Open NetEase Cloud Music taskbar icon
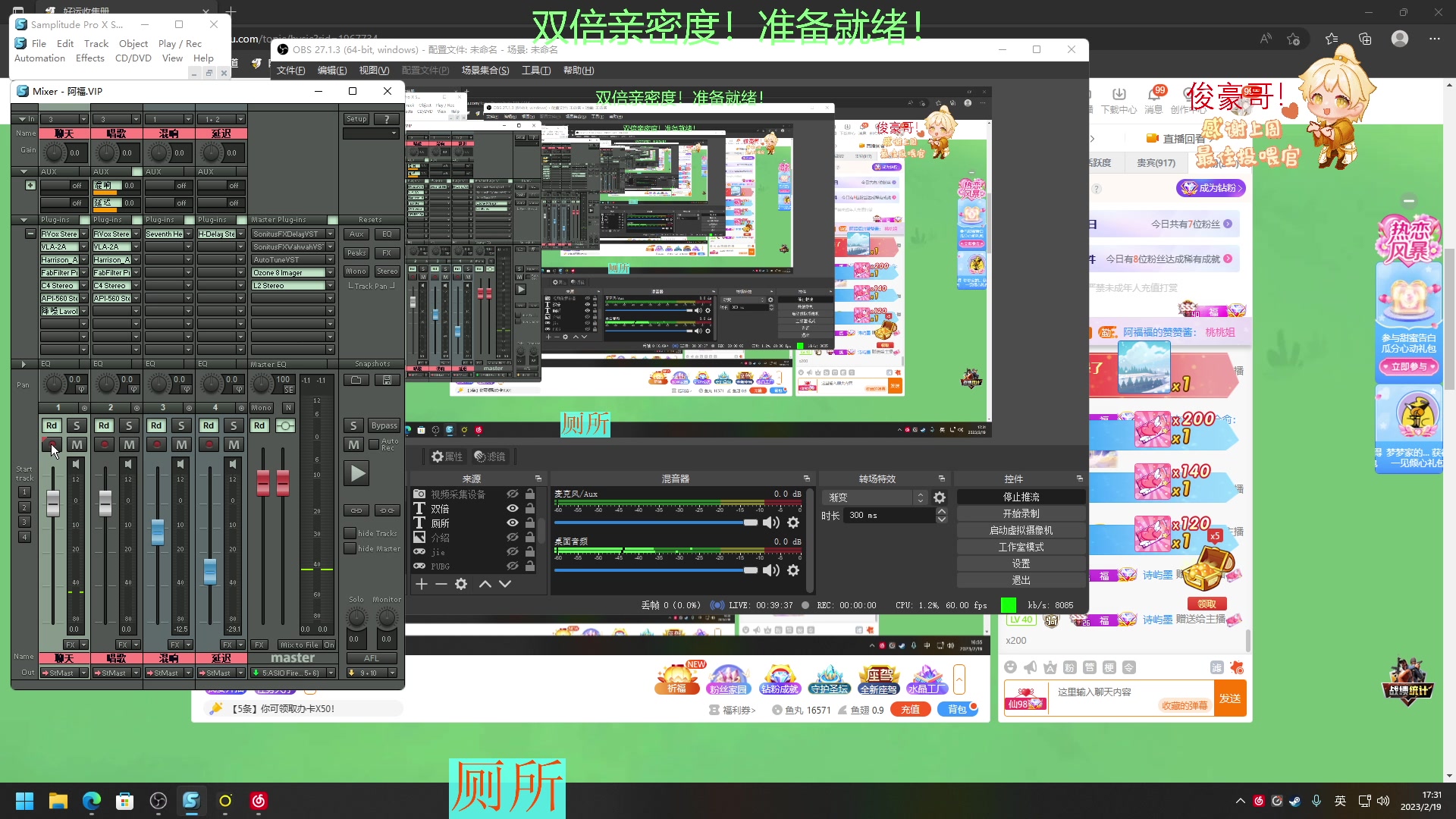Image resolution: width=1456 pixels, height=819 pixels. pyautogui.click(x=259, y=801)
